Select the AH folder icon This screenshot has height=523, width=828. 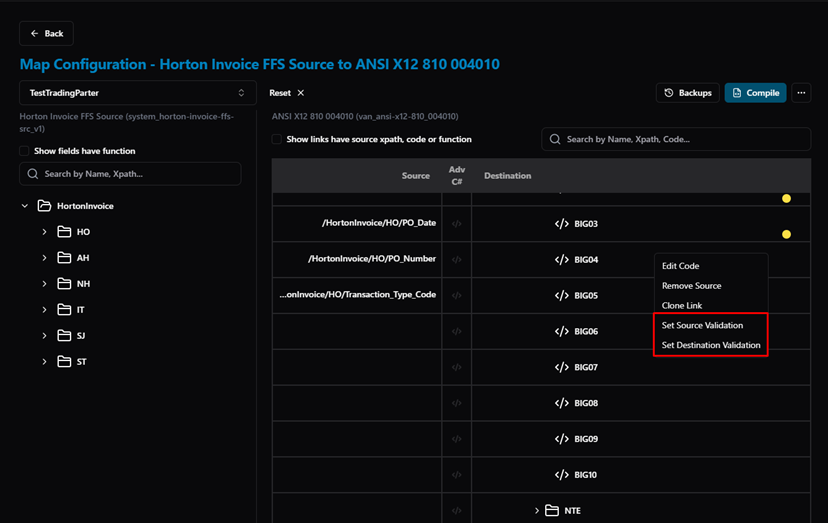click(64, 258)
